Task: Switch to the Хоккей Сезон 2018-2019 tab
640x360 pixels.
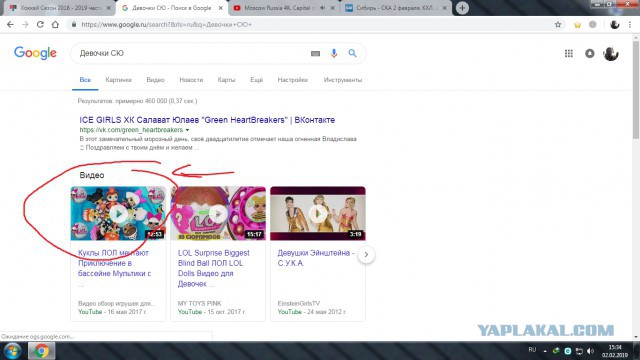Action: (61, 8)
